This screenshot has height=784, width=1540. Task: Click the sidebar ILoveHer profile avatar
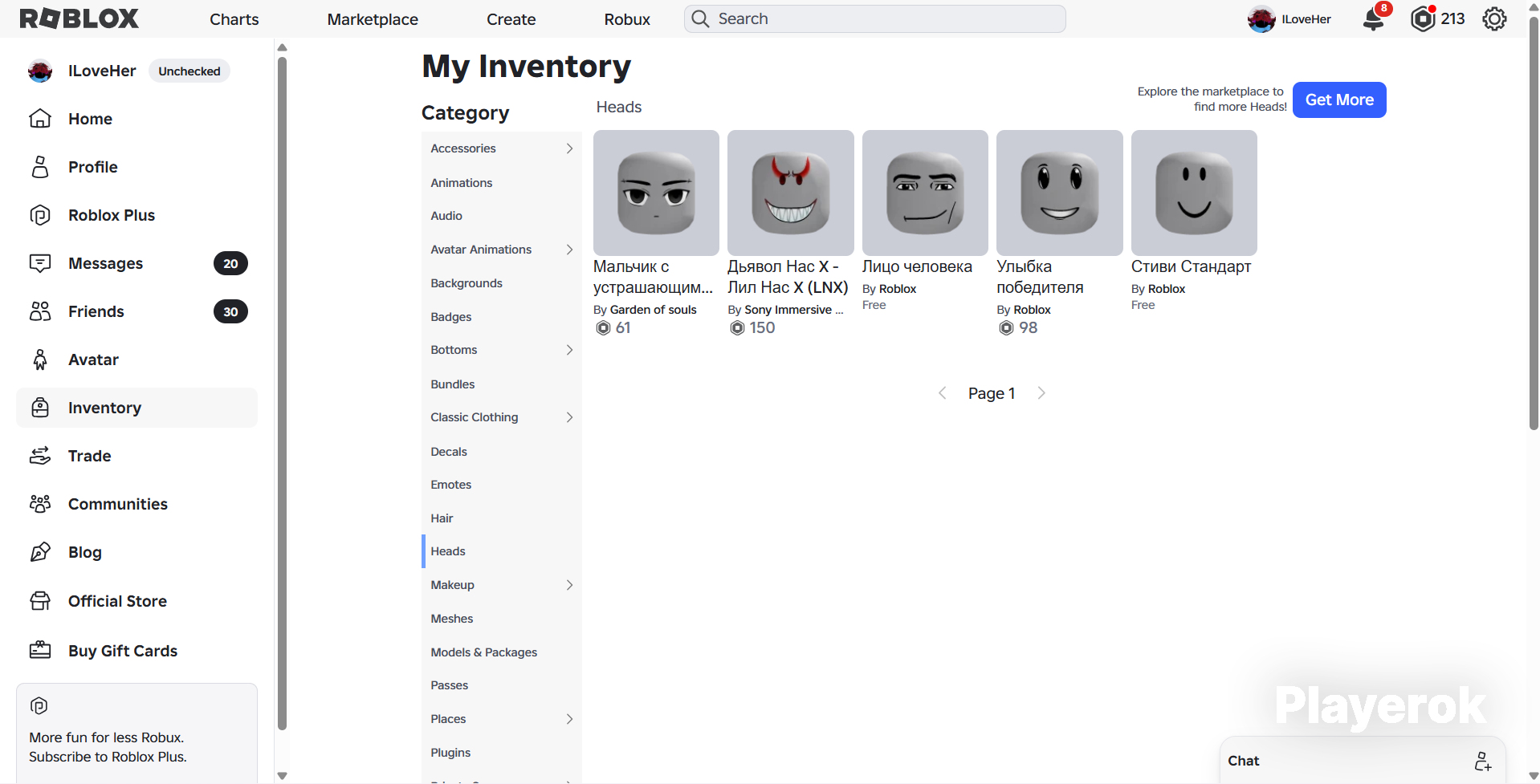click(40, 71)
